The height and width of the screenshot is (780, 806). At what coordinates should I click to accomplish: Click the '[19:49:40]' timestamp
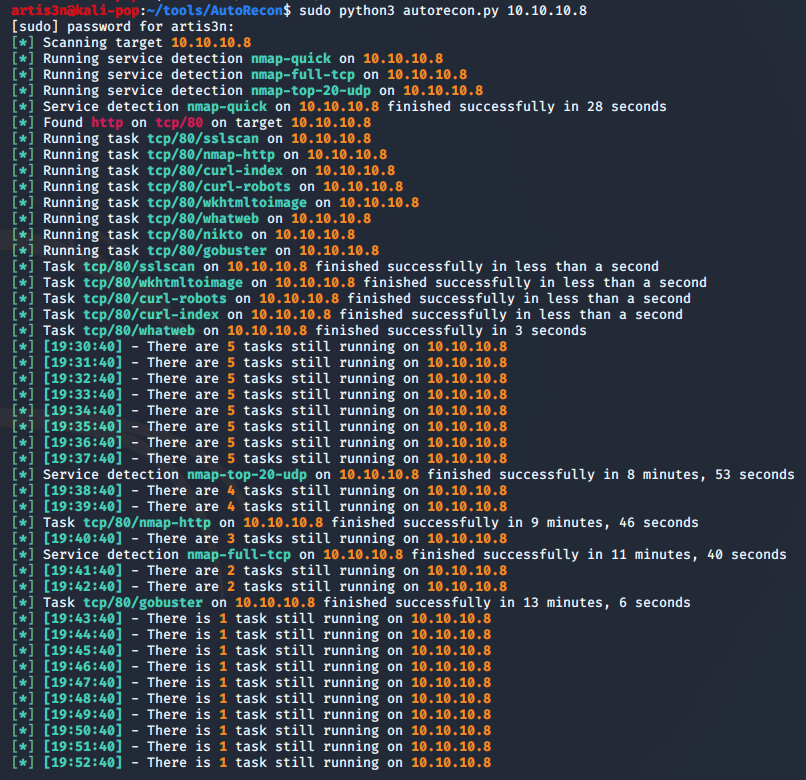click(x=83, y=714)
